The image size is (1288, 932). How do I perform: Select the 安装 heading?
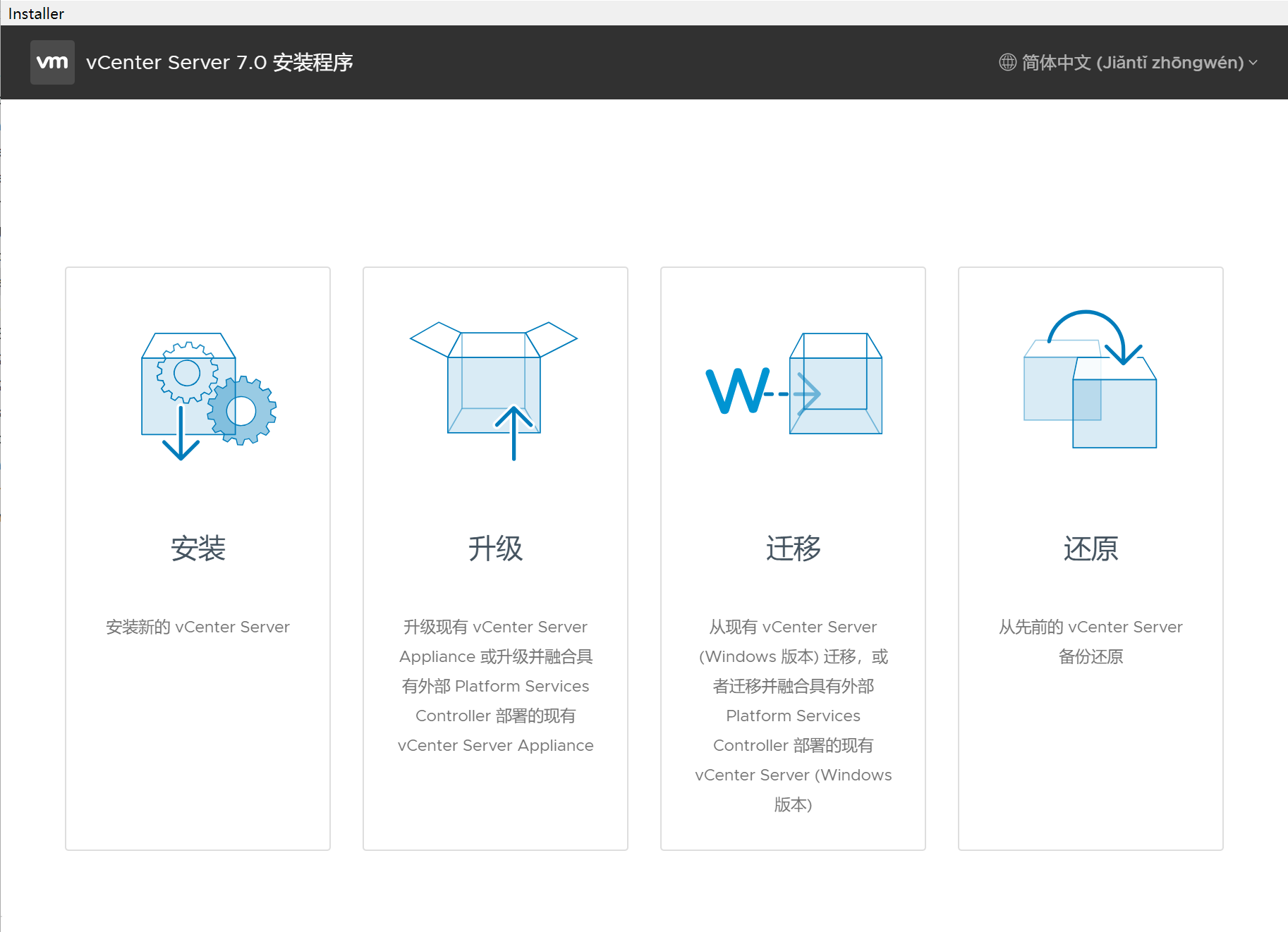pyautogui.click(x=198, y=548)
